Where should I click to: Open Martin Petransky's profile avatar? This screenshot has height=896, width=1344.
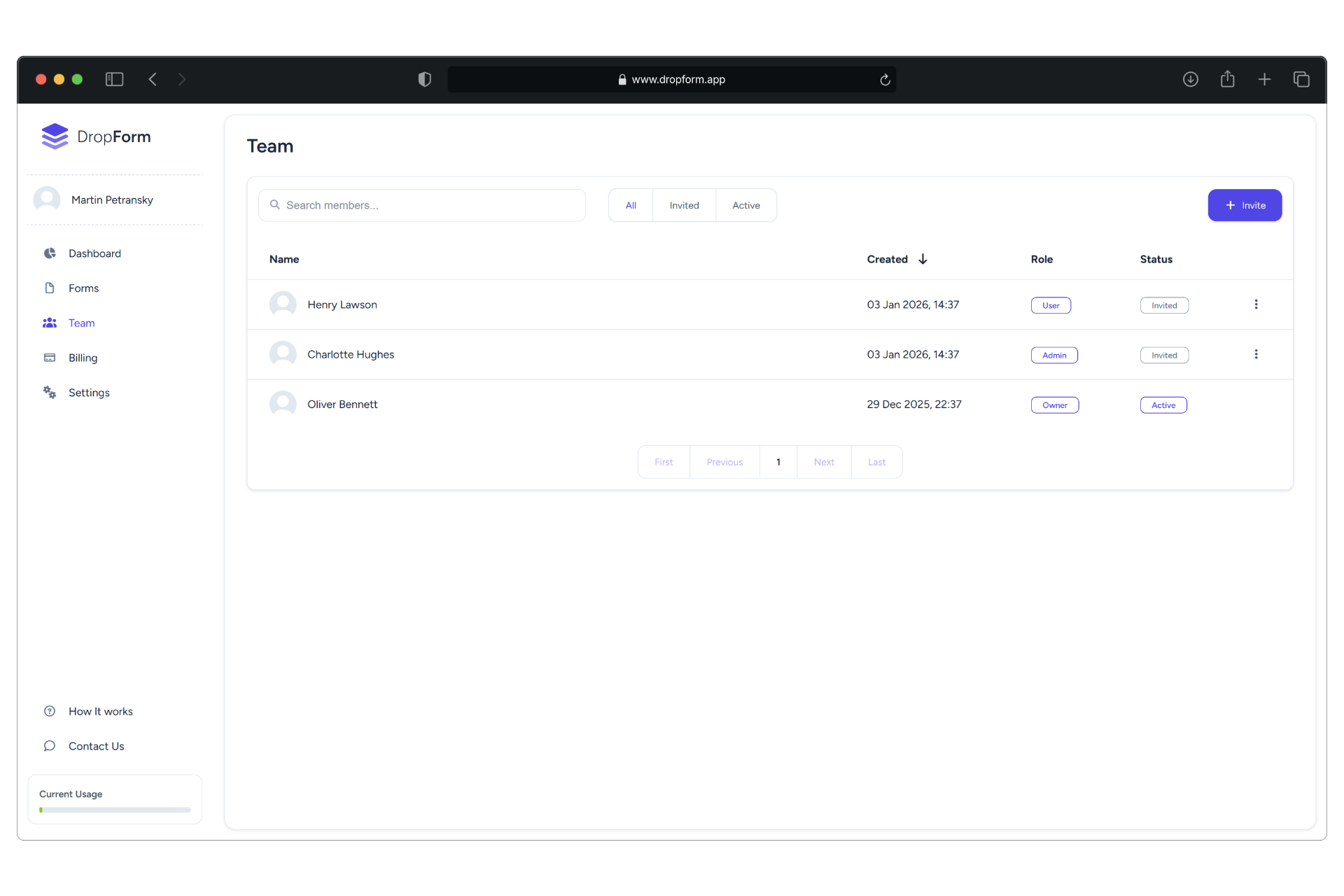(47, 199)
